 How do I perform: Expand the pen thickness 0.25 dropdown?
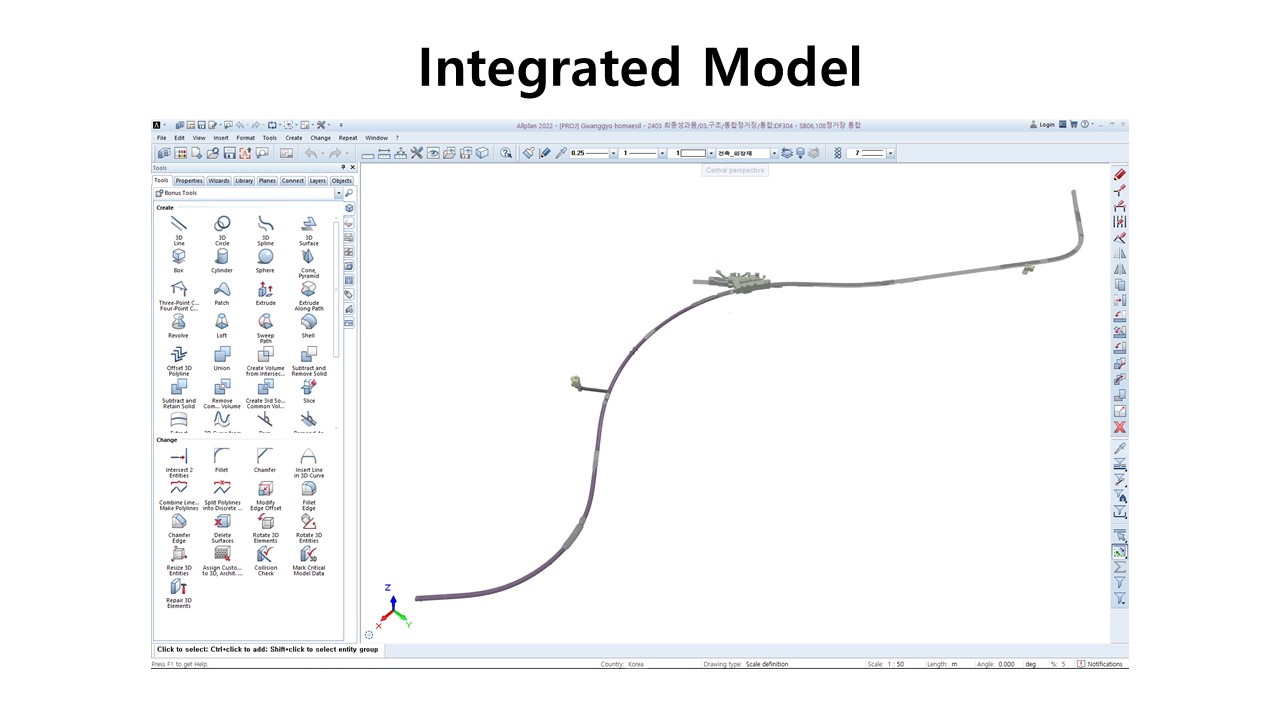[612, 153]
